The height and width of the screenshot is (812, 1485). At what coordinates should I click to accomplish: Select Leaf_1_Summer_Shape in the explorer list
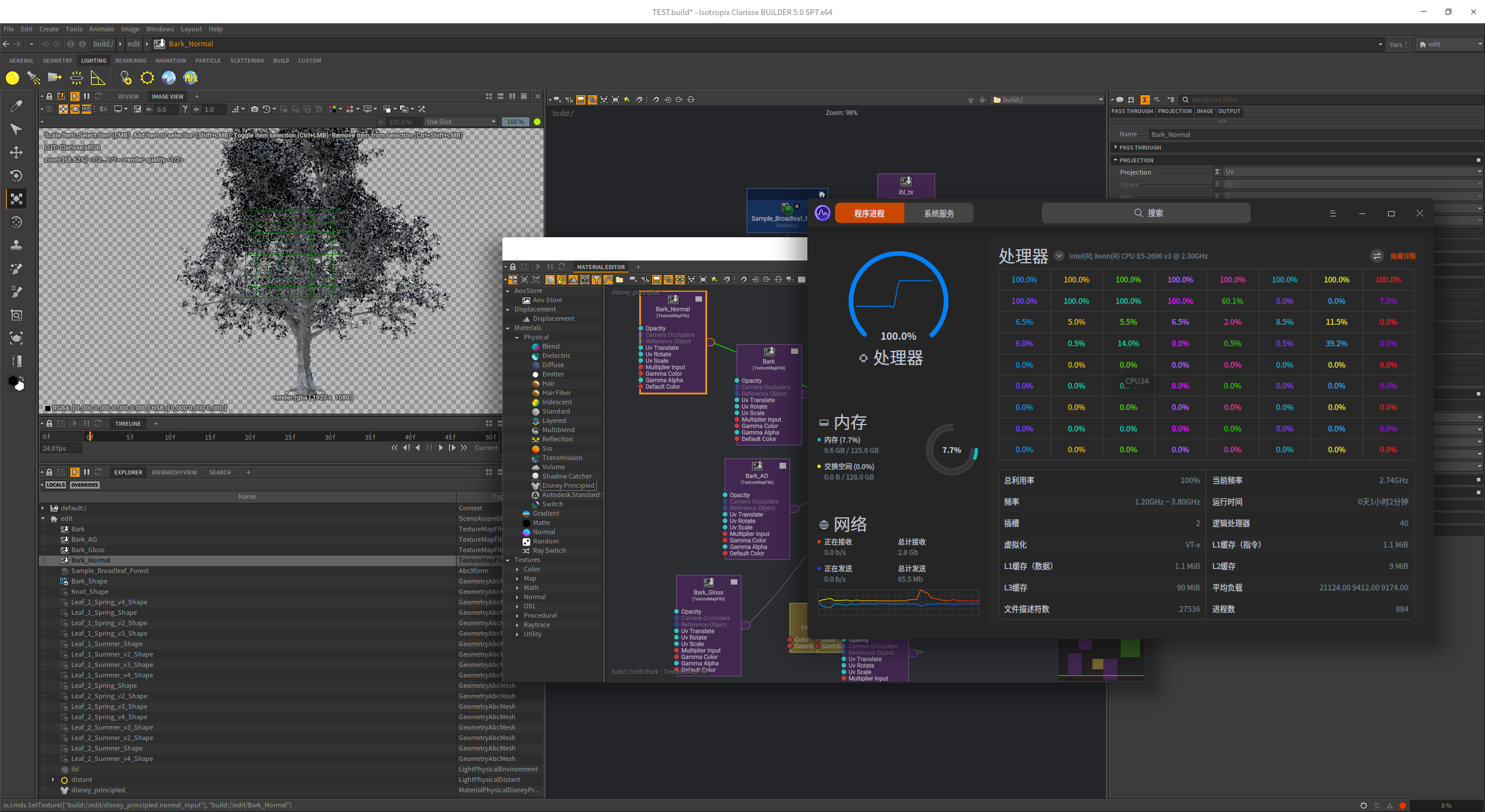click(x=107, y=644)
